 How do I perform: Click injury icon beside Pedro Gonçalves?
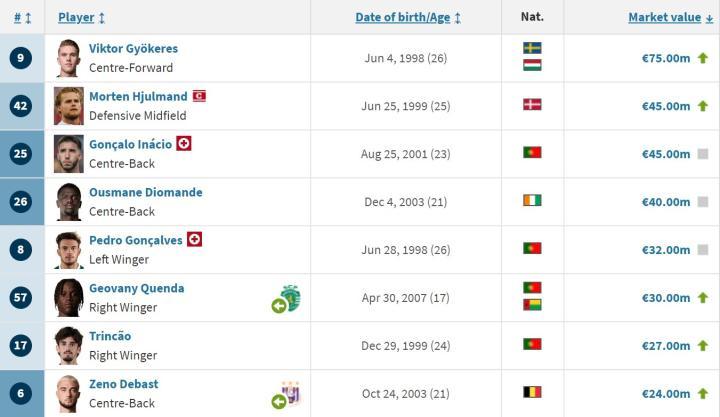[x=195, y=240]
